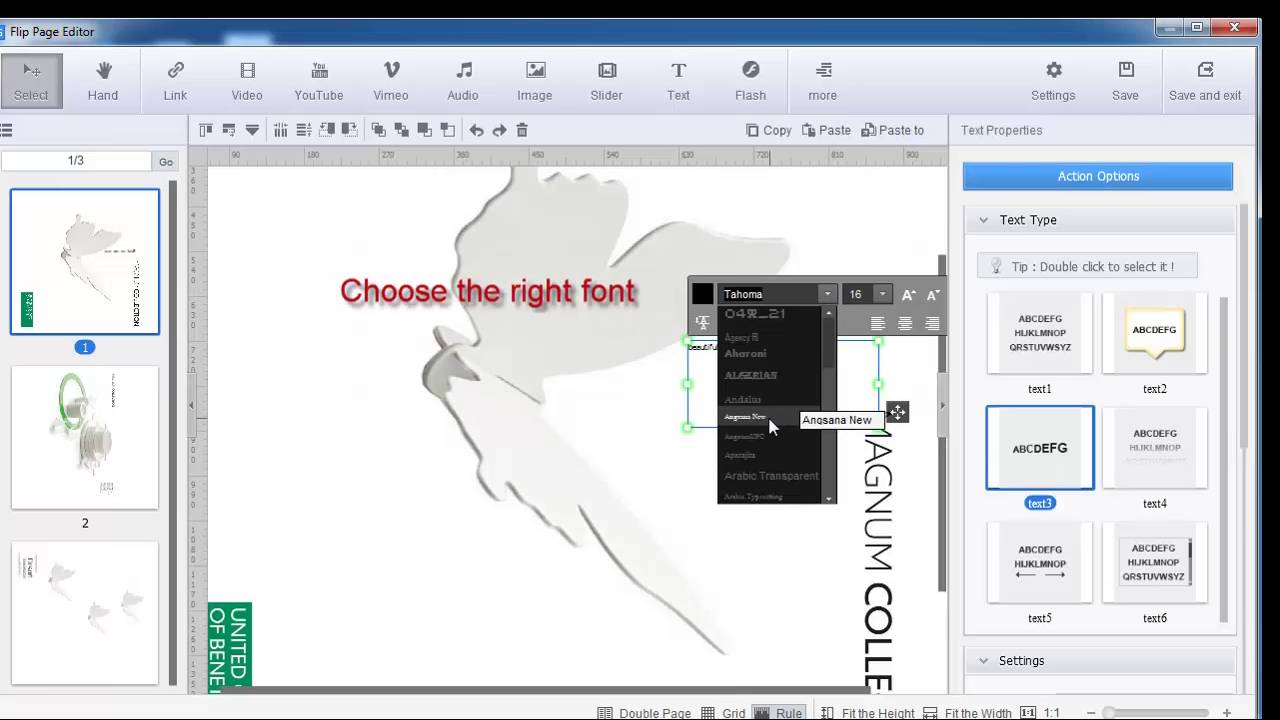Align text right in floating toolbar

pos(932,323)
